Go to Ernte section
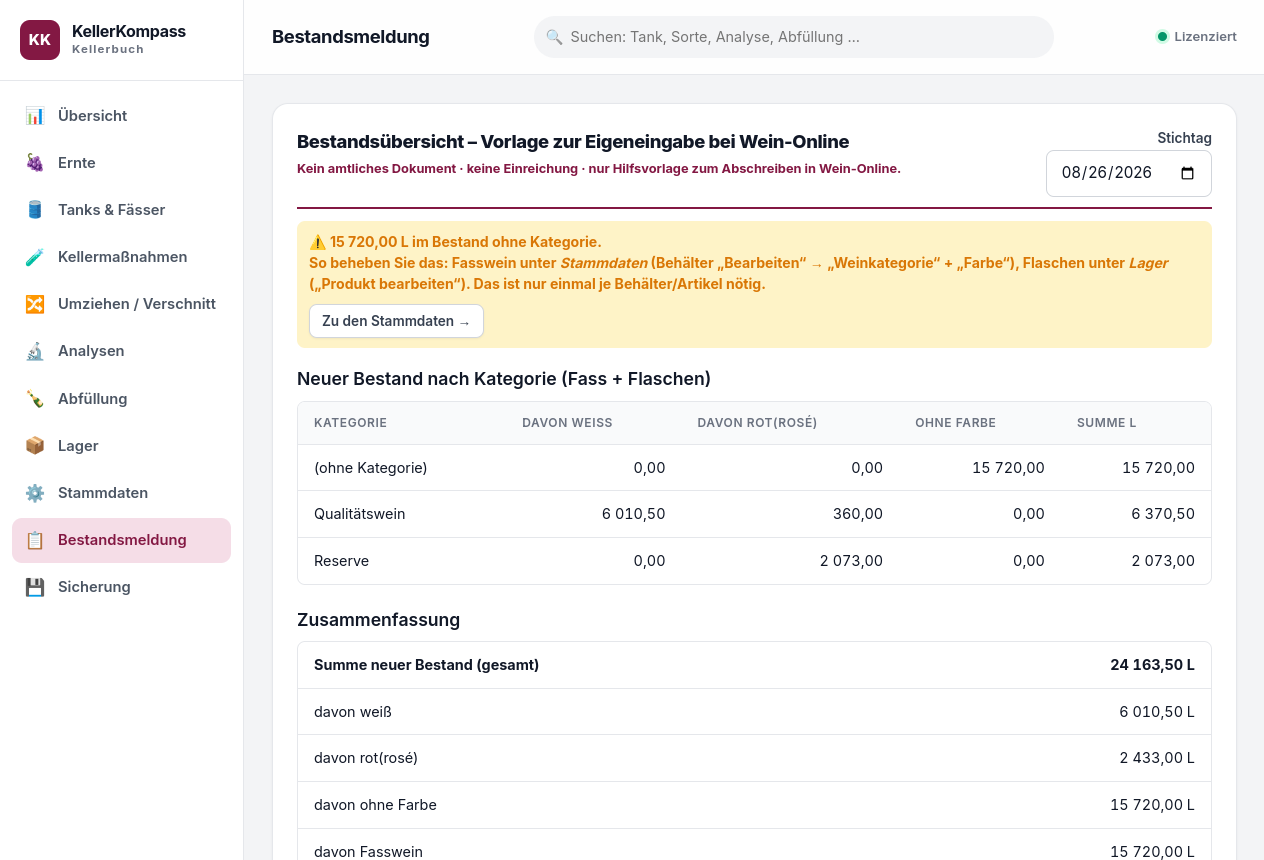Image resolution: width=1264 pixels, height=860 pixels. coord(121,163)
